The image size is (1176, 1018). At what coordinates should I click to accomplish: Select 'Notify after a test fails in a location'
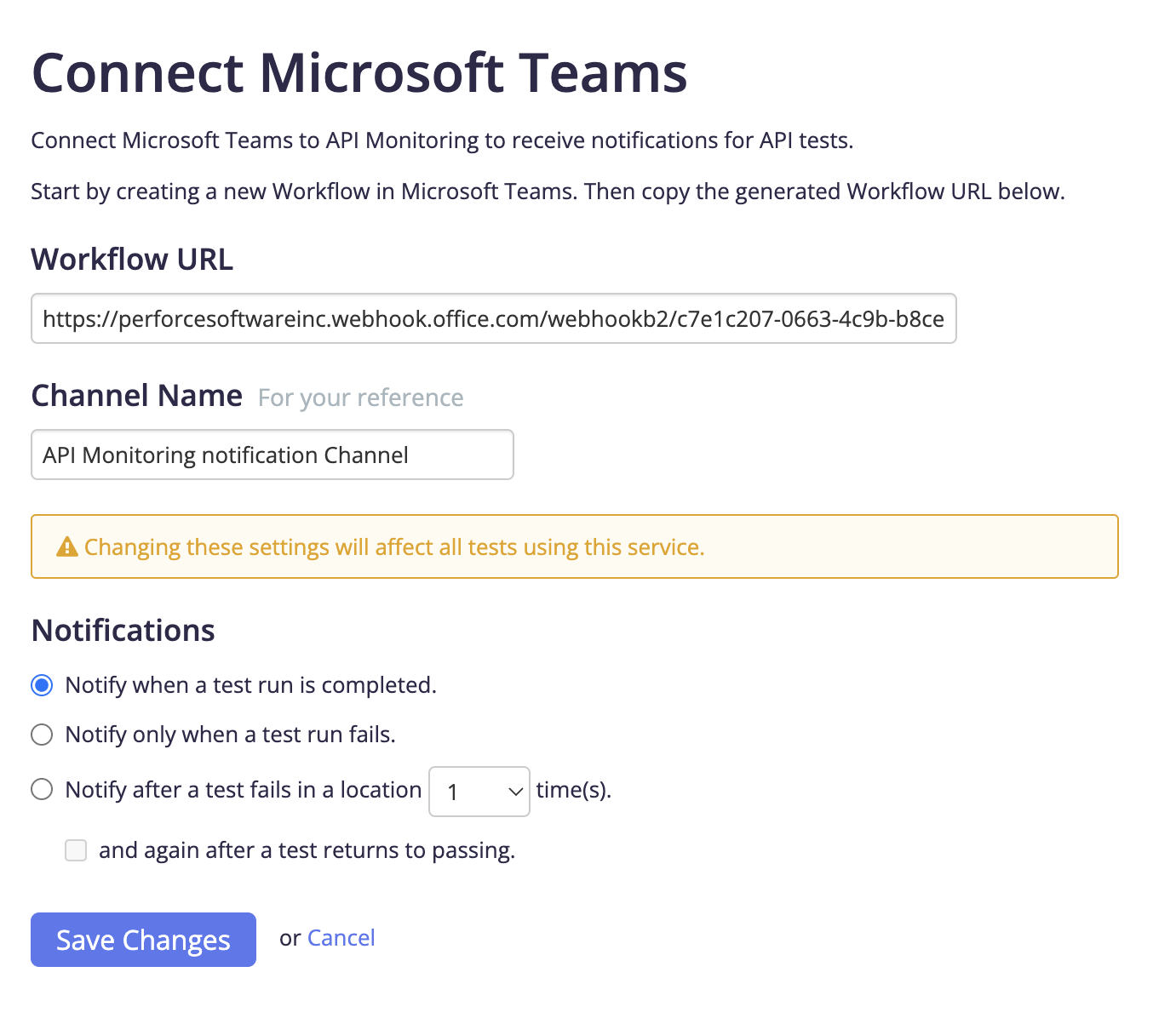click(42, 789)
